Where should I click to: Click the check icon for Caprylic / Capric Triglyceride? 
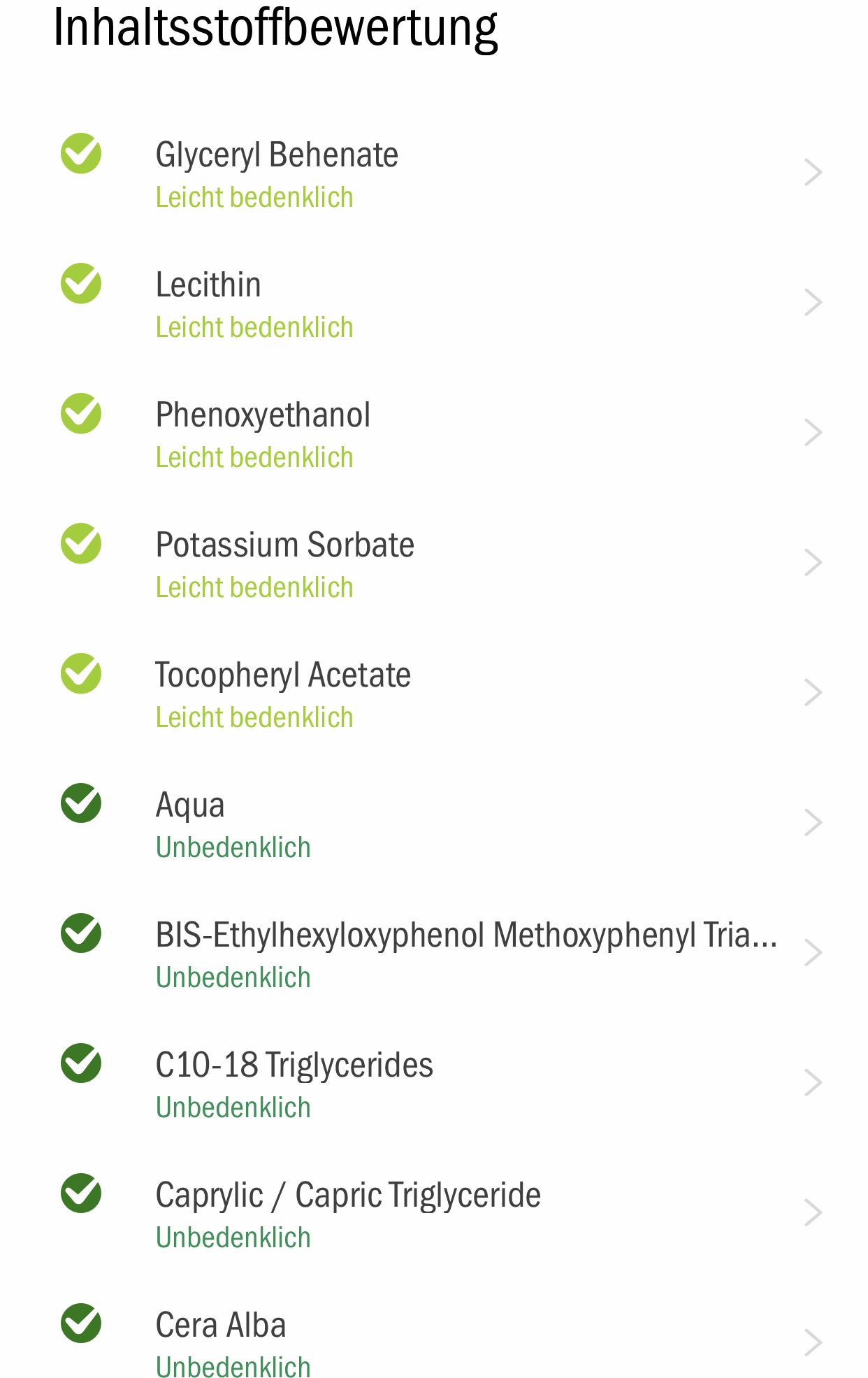[x=81, y=1193]
